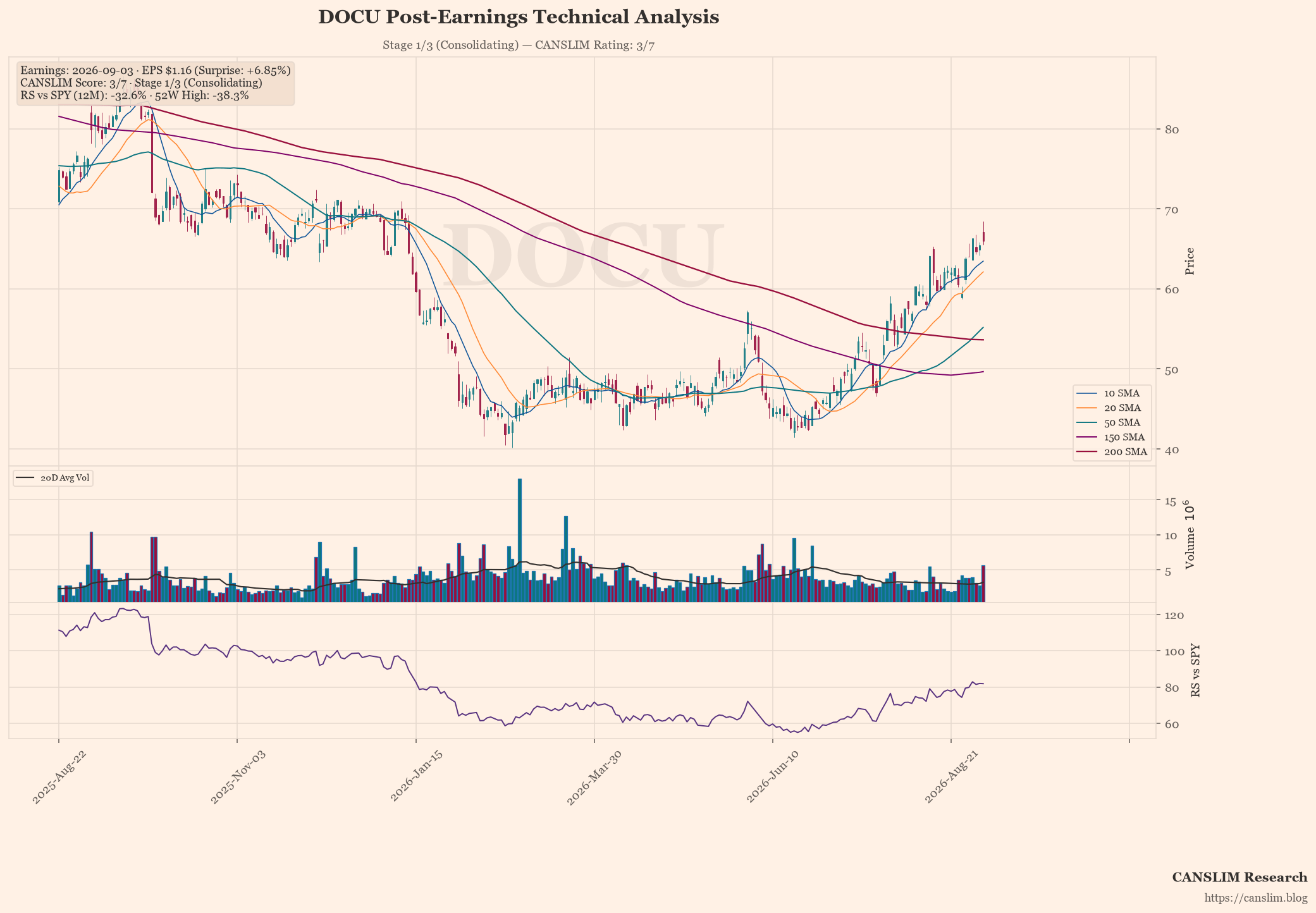Click the 'Volume 10⁶' axis label
This screenshot has width=1316, height=913.
click(1190, 534)
